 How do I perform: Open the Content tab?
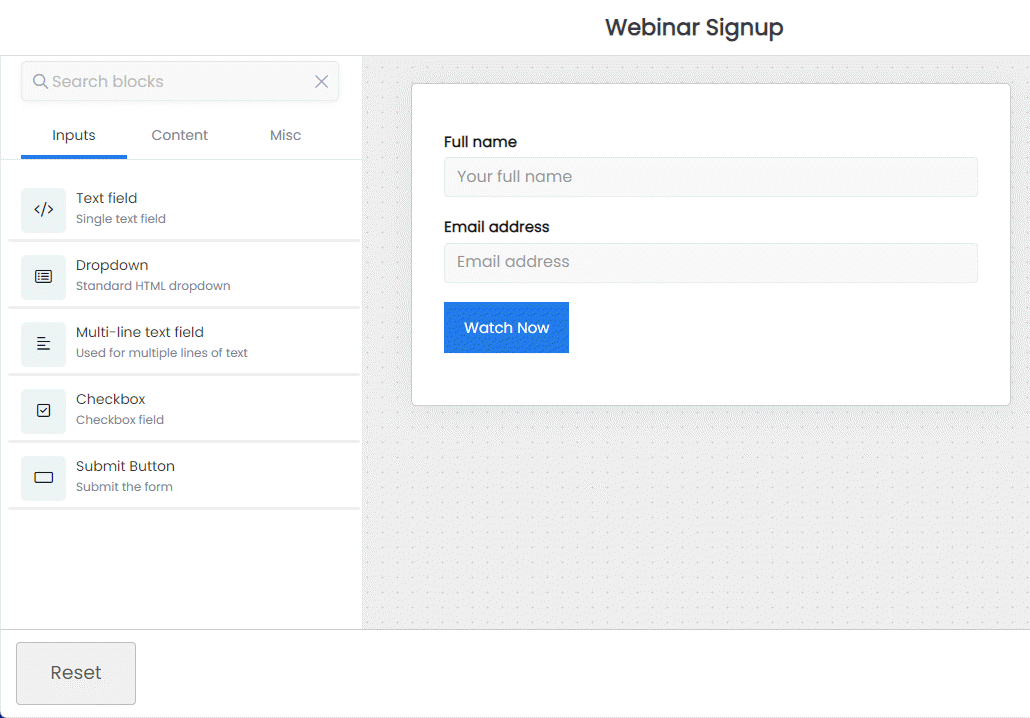pos(180,135)
